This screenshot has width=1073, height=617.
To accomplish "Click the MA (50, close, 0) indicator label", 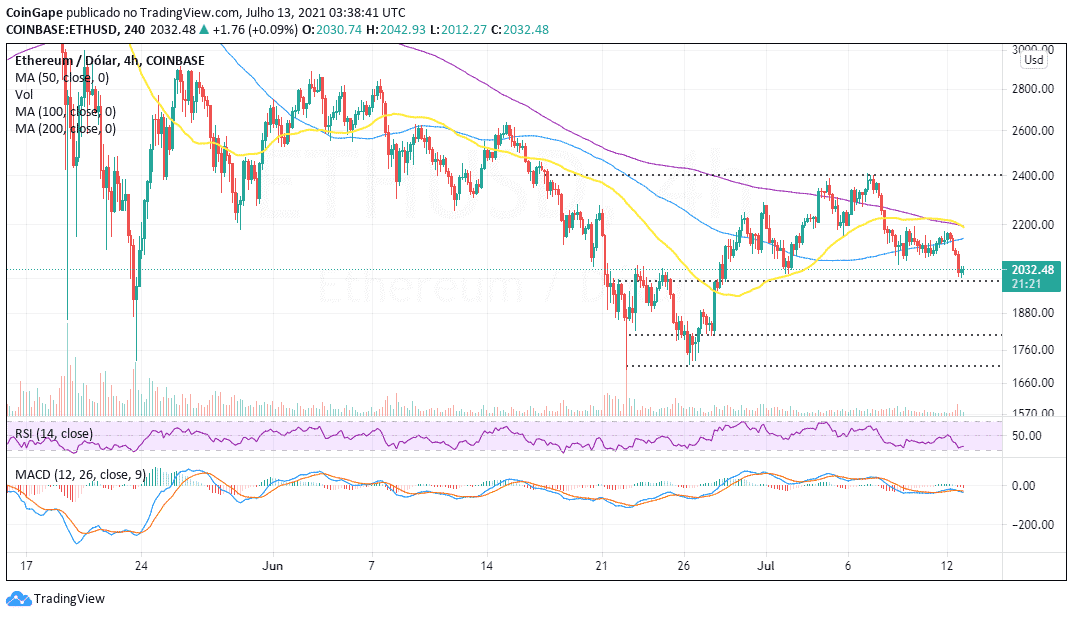I will 62,77.
